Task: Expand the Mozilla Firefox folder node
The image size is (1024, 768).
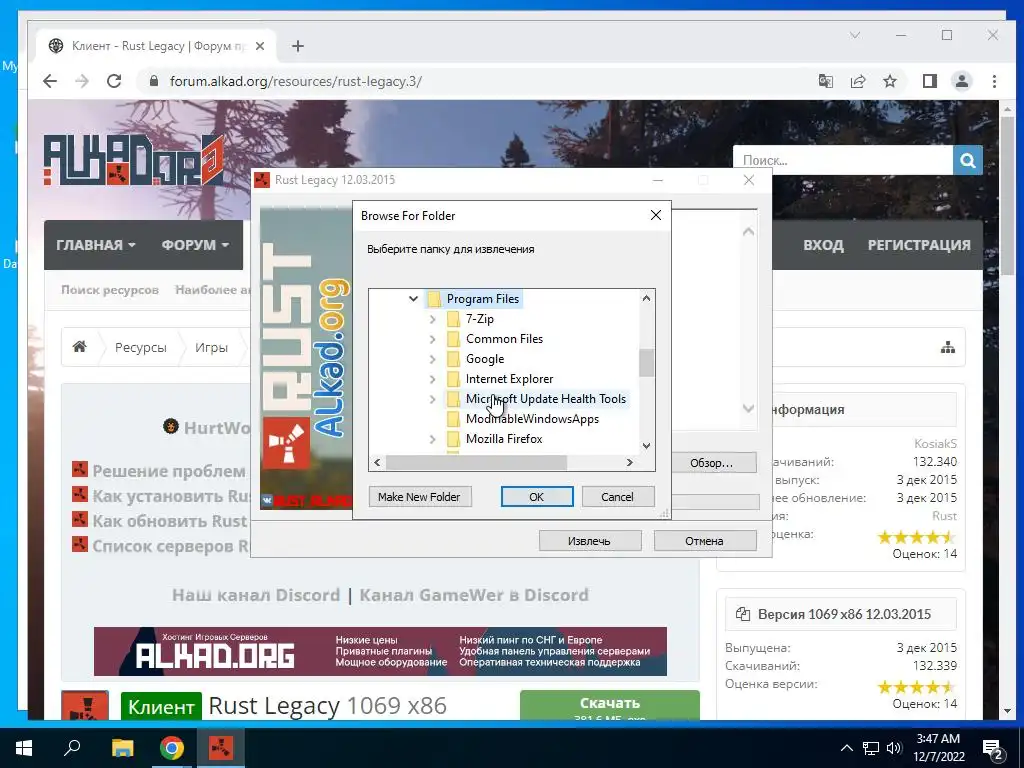Action: 432,439
